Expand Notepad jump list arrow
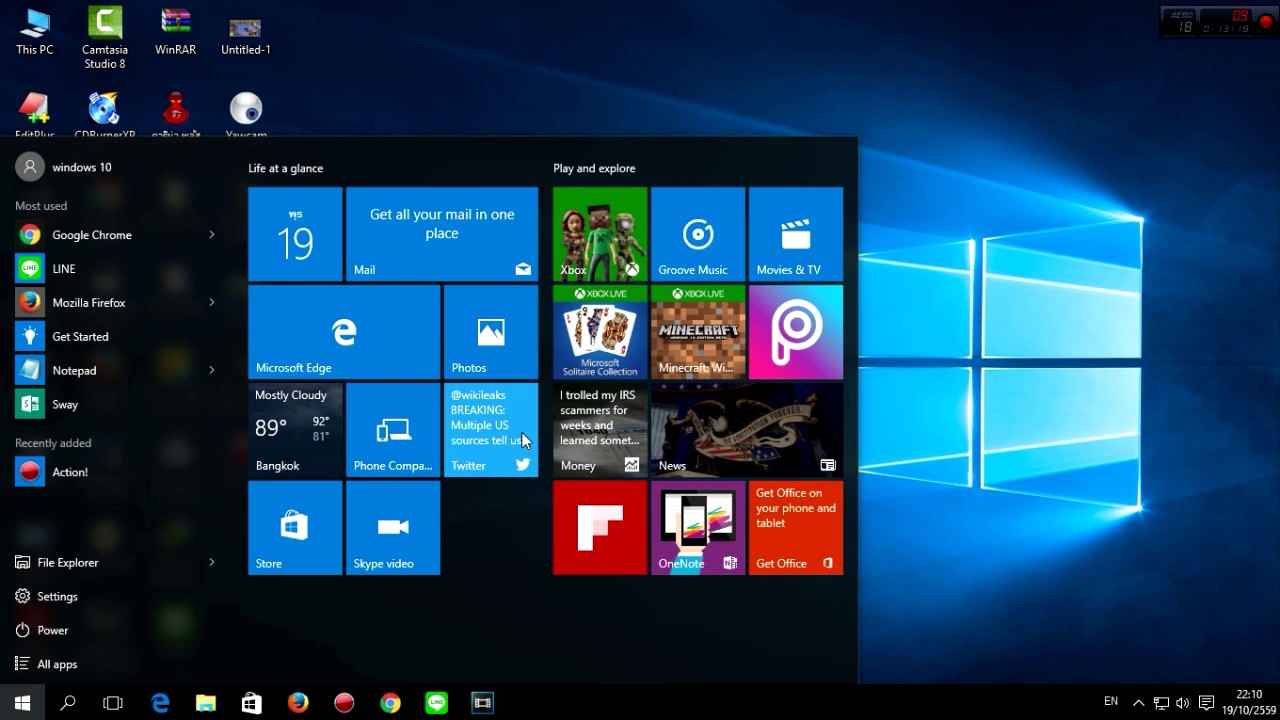 point(212,371)
